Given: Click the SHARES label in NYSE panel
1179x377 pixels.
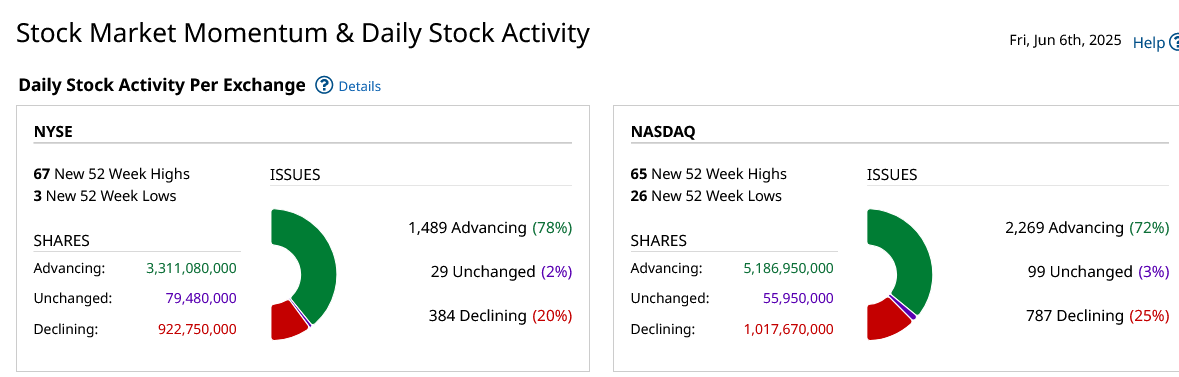Looking at the screenshot, I should pos(62,241).
